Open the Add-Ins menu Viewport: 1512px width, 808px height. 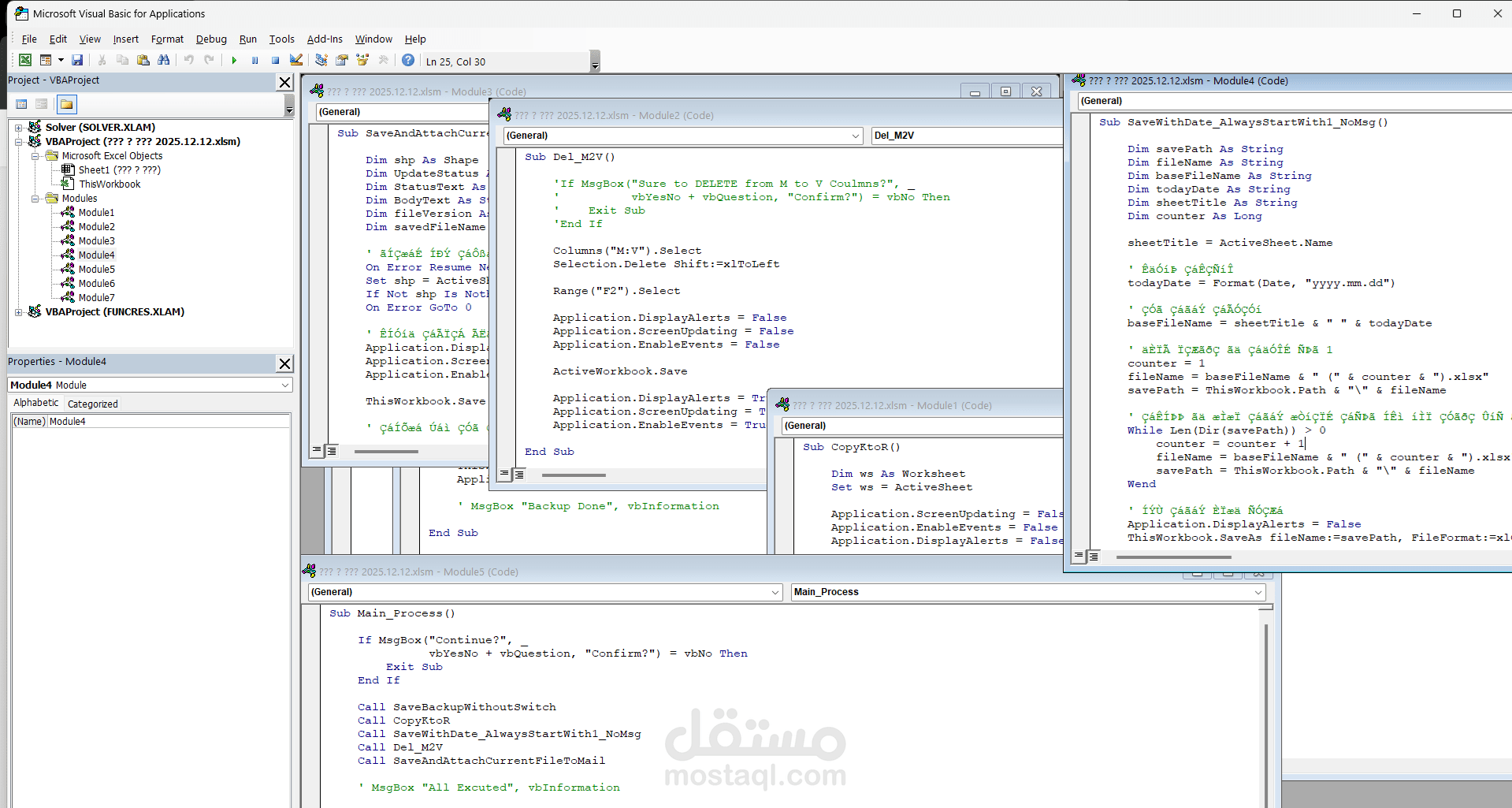pyautogui.click(x=325, y=39)
